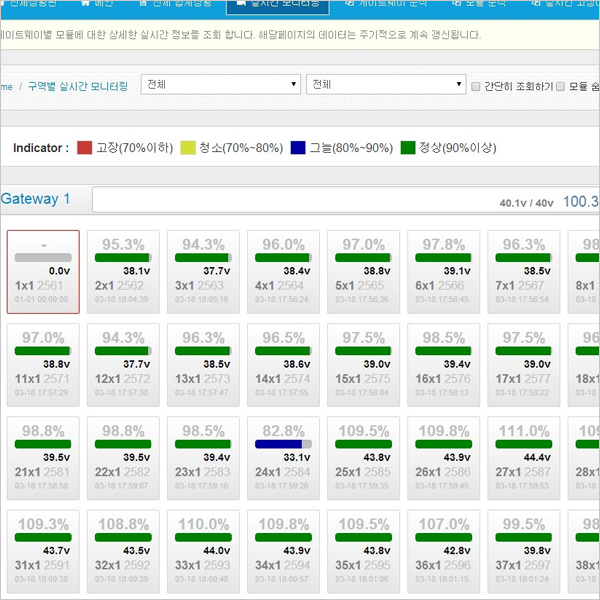
Task: Select module card 37x1 2597
Action: (523, 551)
